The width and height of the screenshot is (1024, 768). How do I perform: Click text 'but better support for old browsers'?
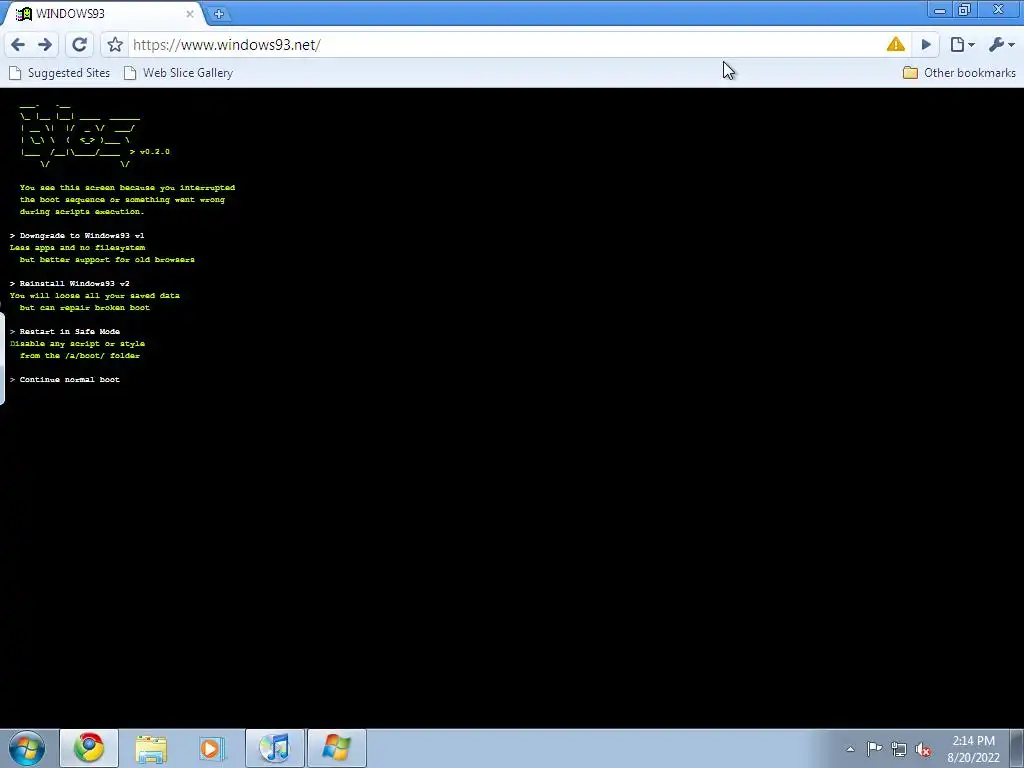pyautogui.click(x=107, y=259)
